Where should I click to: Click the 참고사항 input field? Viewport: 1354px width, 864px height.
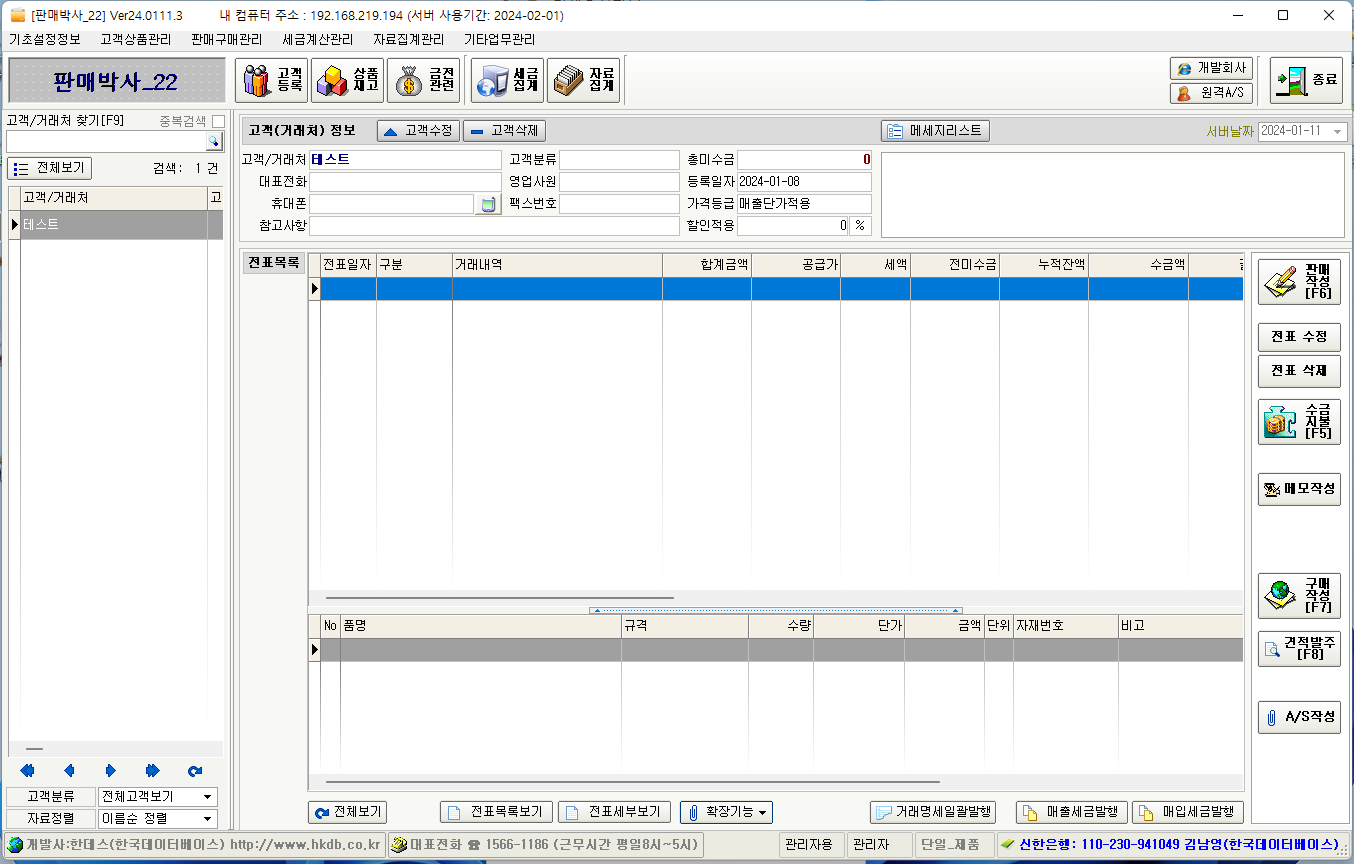pos(494,226)
